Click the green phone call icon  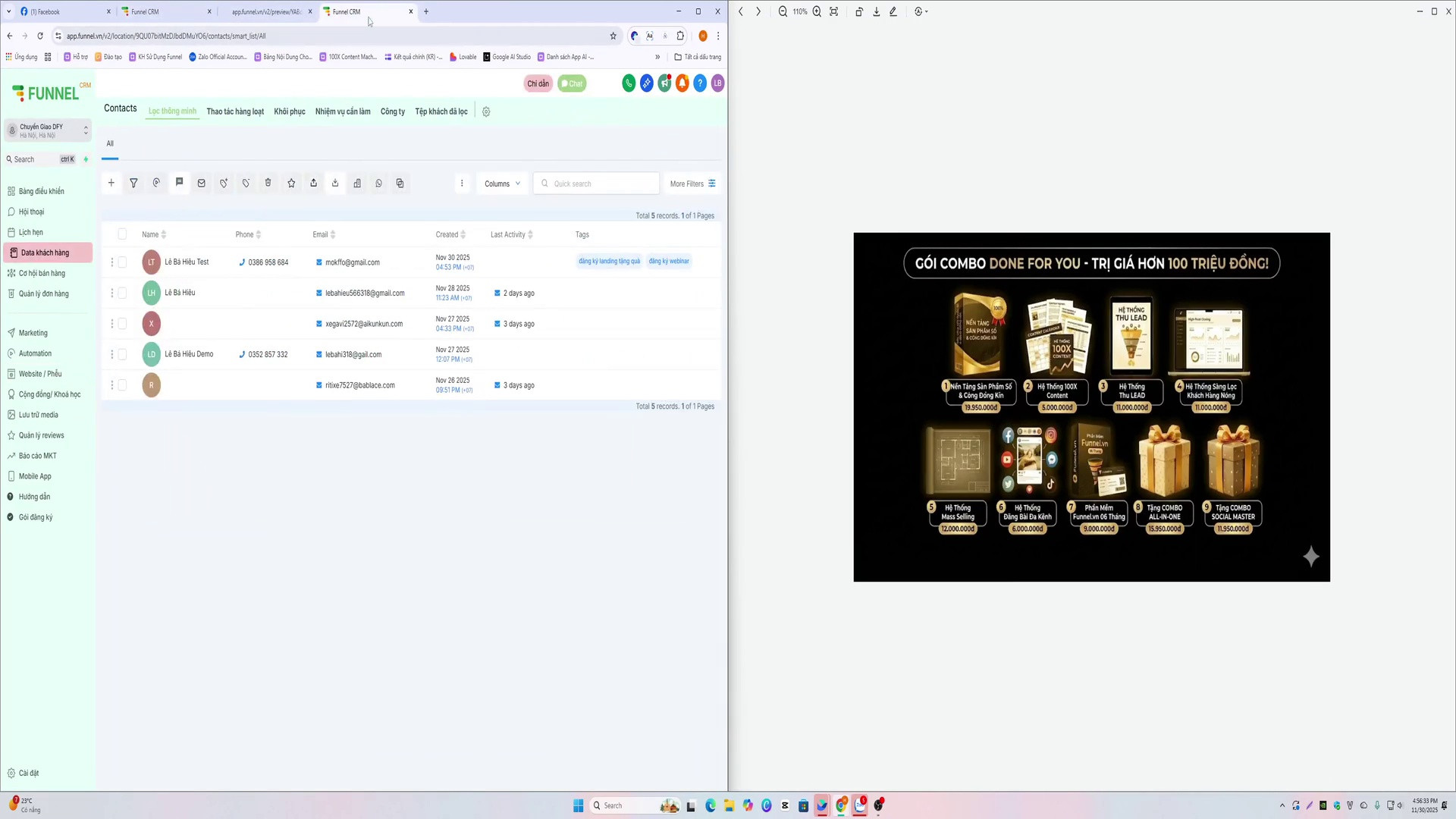pos(629,83)
